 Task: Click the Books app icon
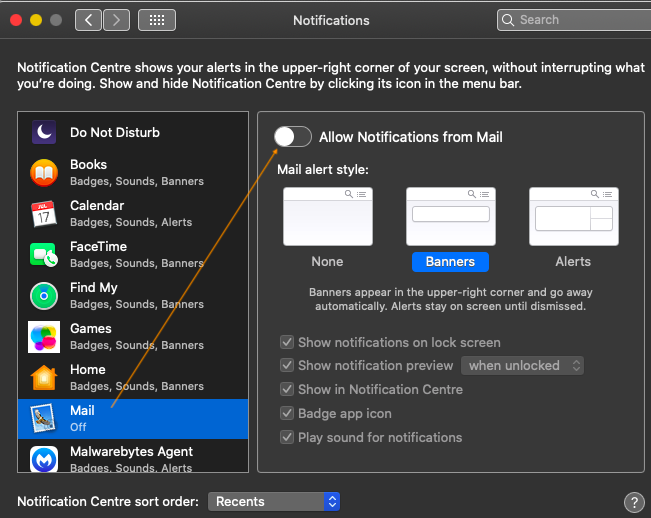pos(44,173)
